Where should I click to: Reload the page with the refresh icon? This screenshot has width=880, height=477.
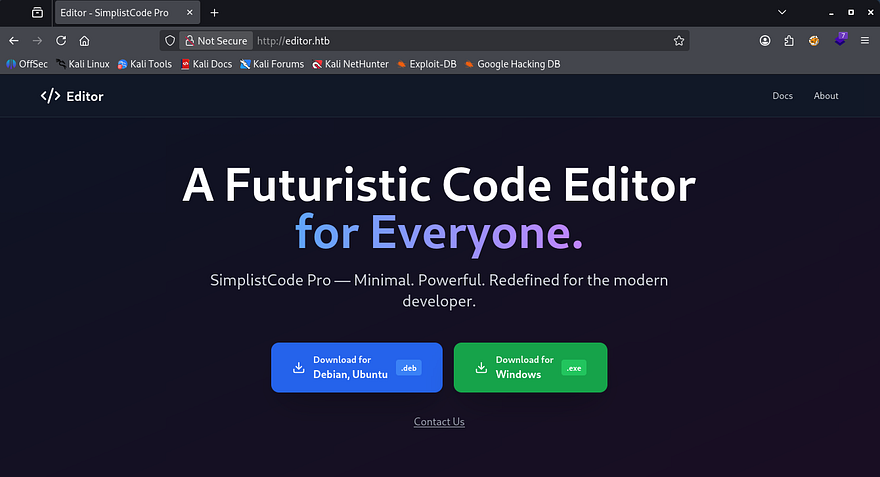[x=61, y=41]
